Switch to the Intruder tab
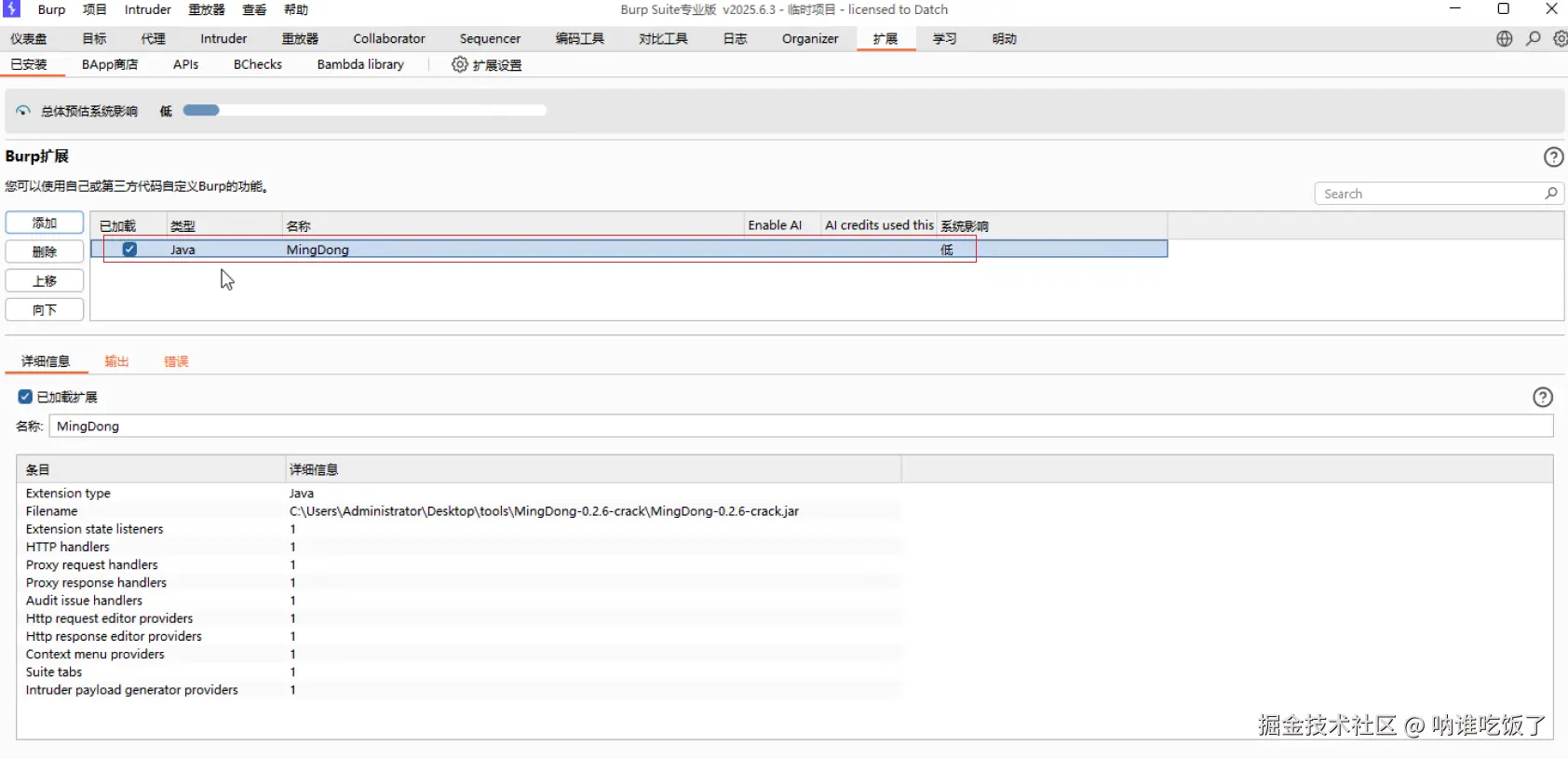 (223, 38)
